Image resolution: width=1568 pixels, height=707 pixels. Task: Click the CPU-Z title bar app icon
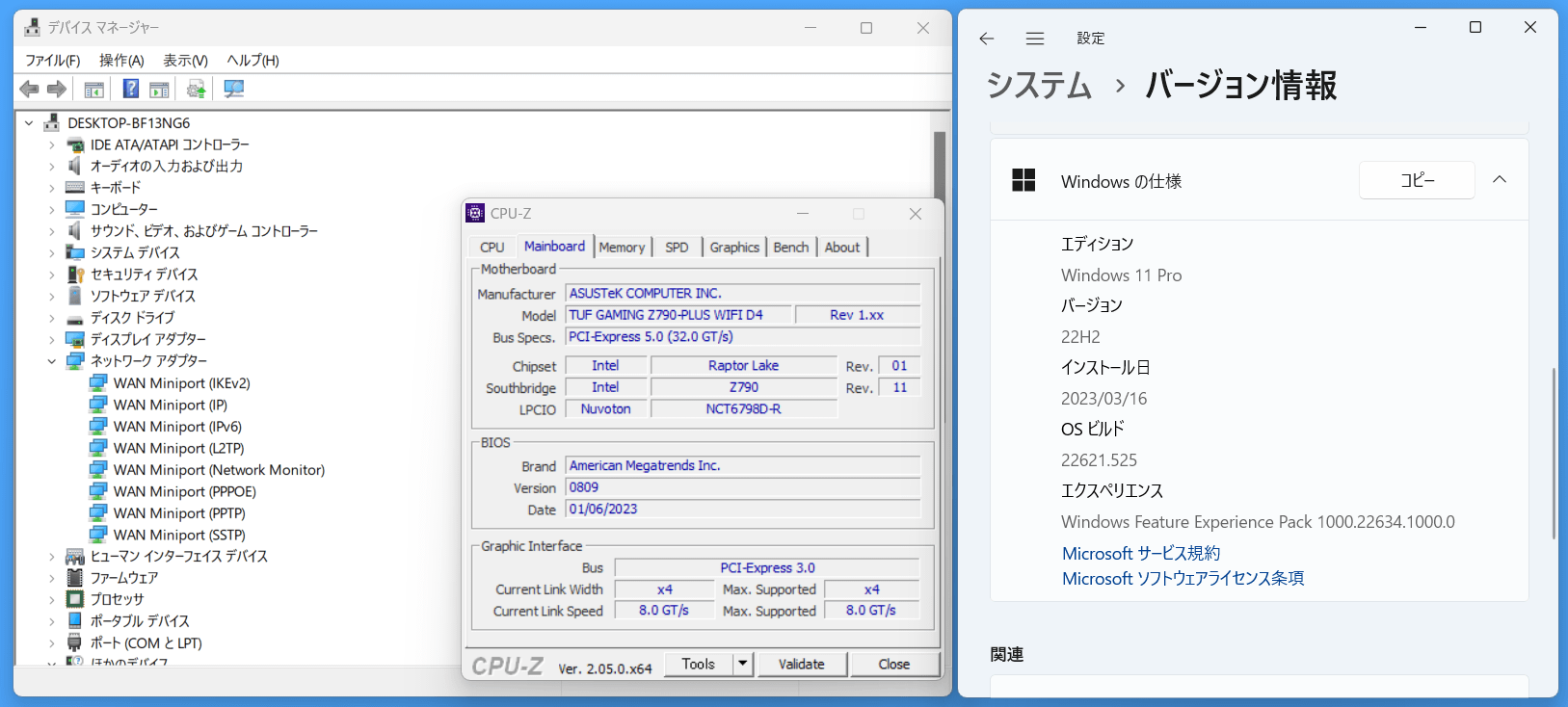[x=475, y=213]
